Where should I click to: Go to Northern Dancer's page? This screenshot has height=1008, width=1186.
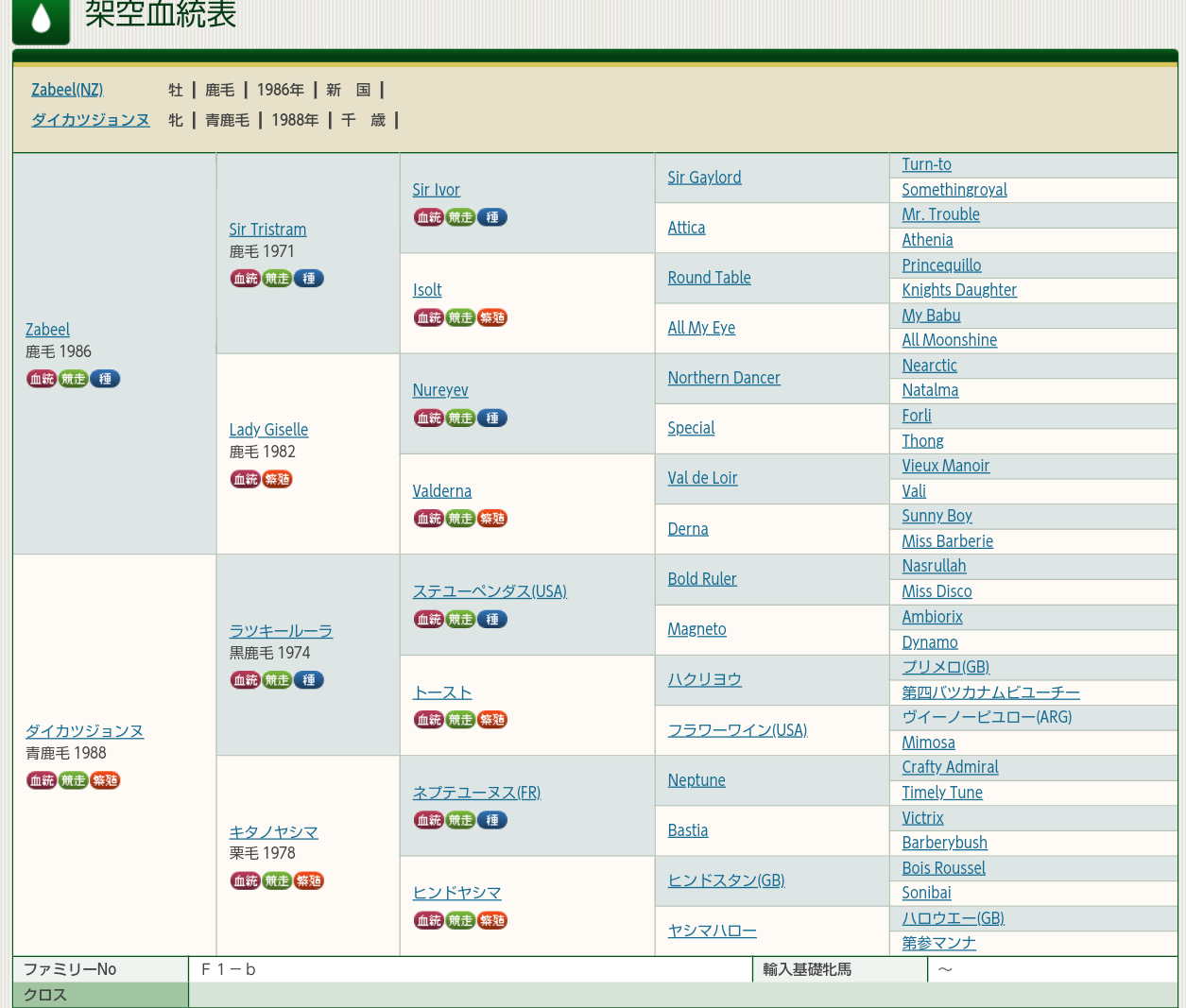click(724, 378)
